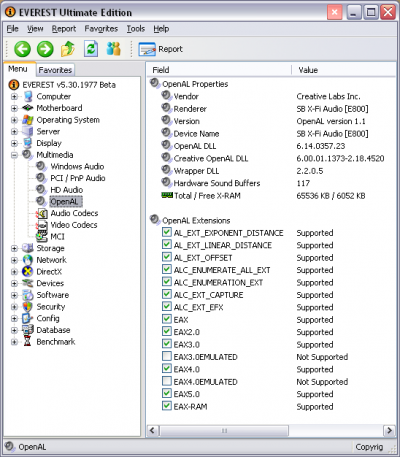
Task: Select the Benchmark hourglass icon
Action: pos(27,342)
